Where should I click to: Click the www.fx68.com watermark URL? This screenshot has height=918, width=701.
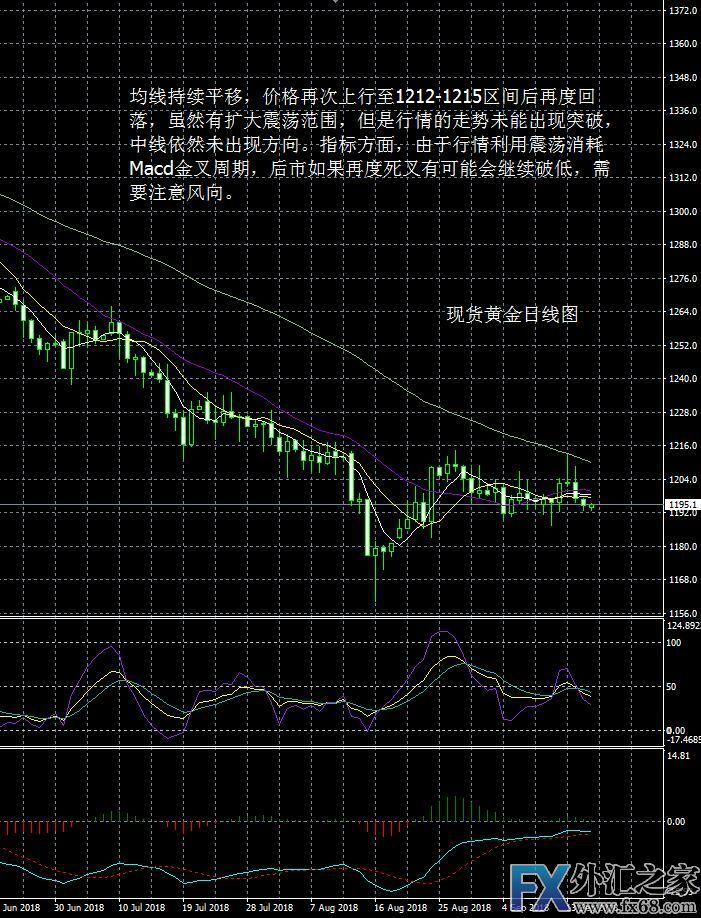coord(652,908)
